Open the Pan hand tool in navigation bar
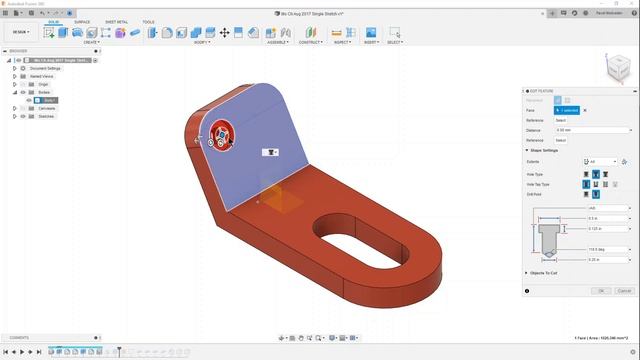The height and width of the screenshot is (360, 640). (301, 338)
